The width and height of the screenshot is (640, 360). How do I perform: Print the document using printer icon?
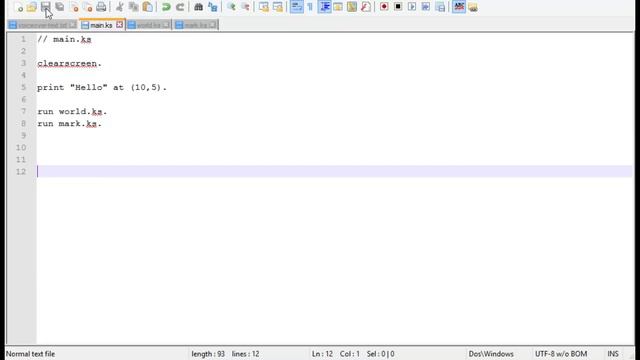[101, 7]
